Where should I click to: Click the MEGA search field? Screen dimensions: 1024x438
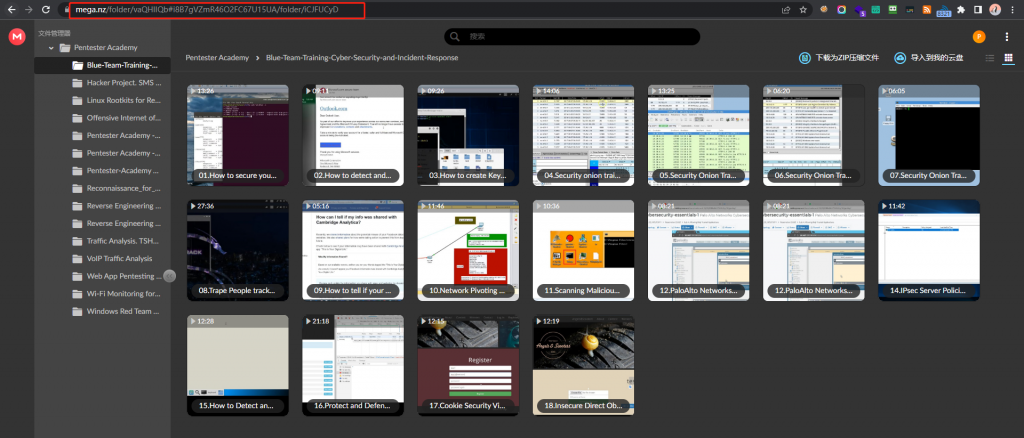572,37
